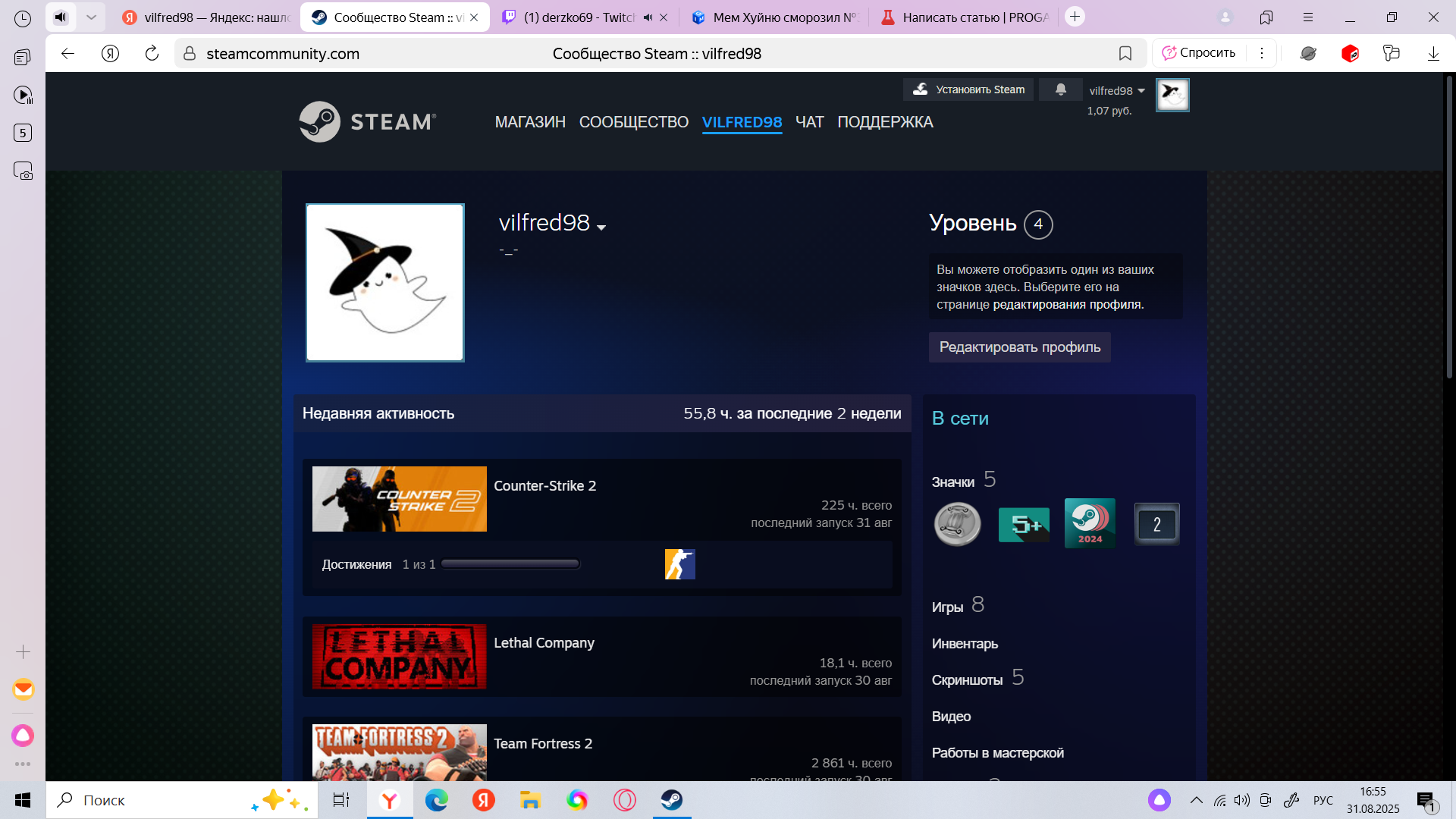Click the Редактировать профиль button

1020,347
